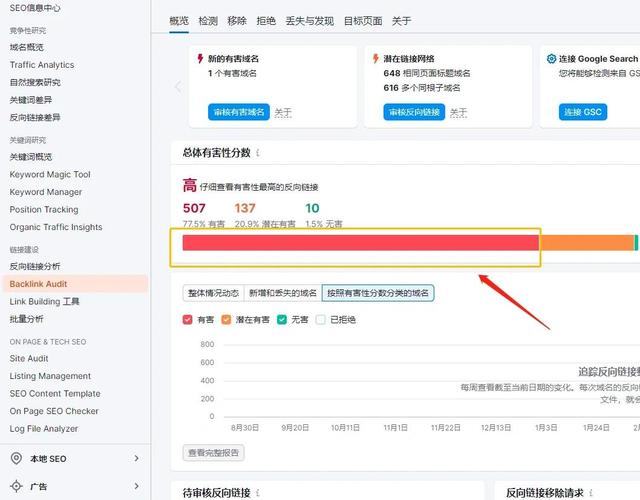Click the orange potentially toxic bar segment
This screenshot has height=500, width=640.
(586, 243)
